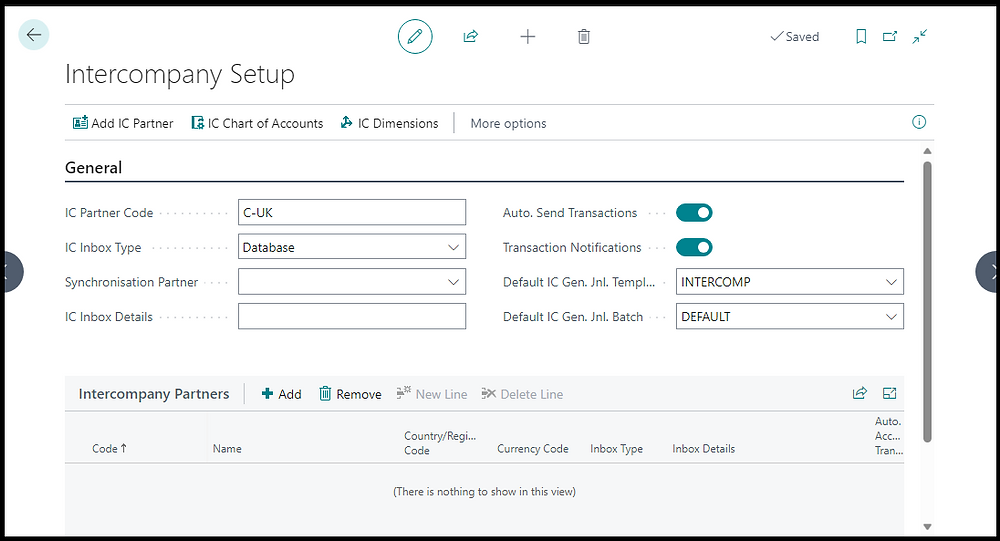Click the back arrow button

(x=34, y=36)
